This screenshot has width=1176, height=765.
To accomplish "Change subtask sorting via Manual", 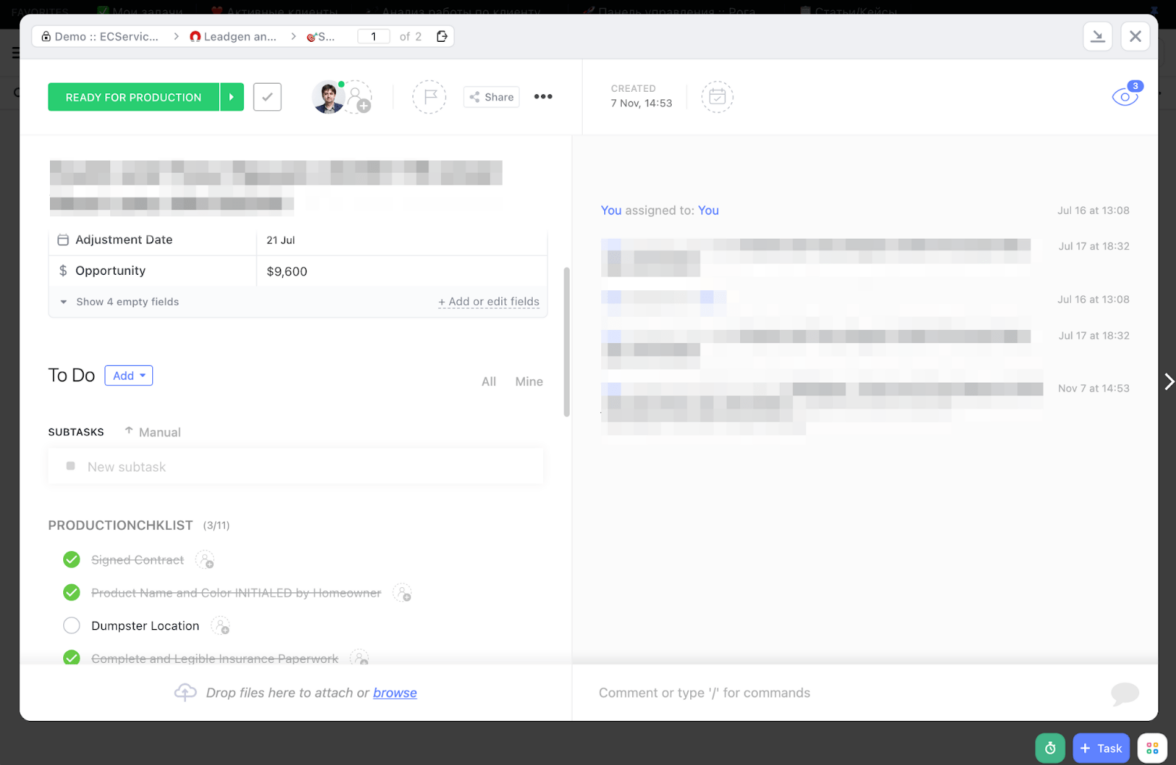I will [152, 432].
